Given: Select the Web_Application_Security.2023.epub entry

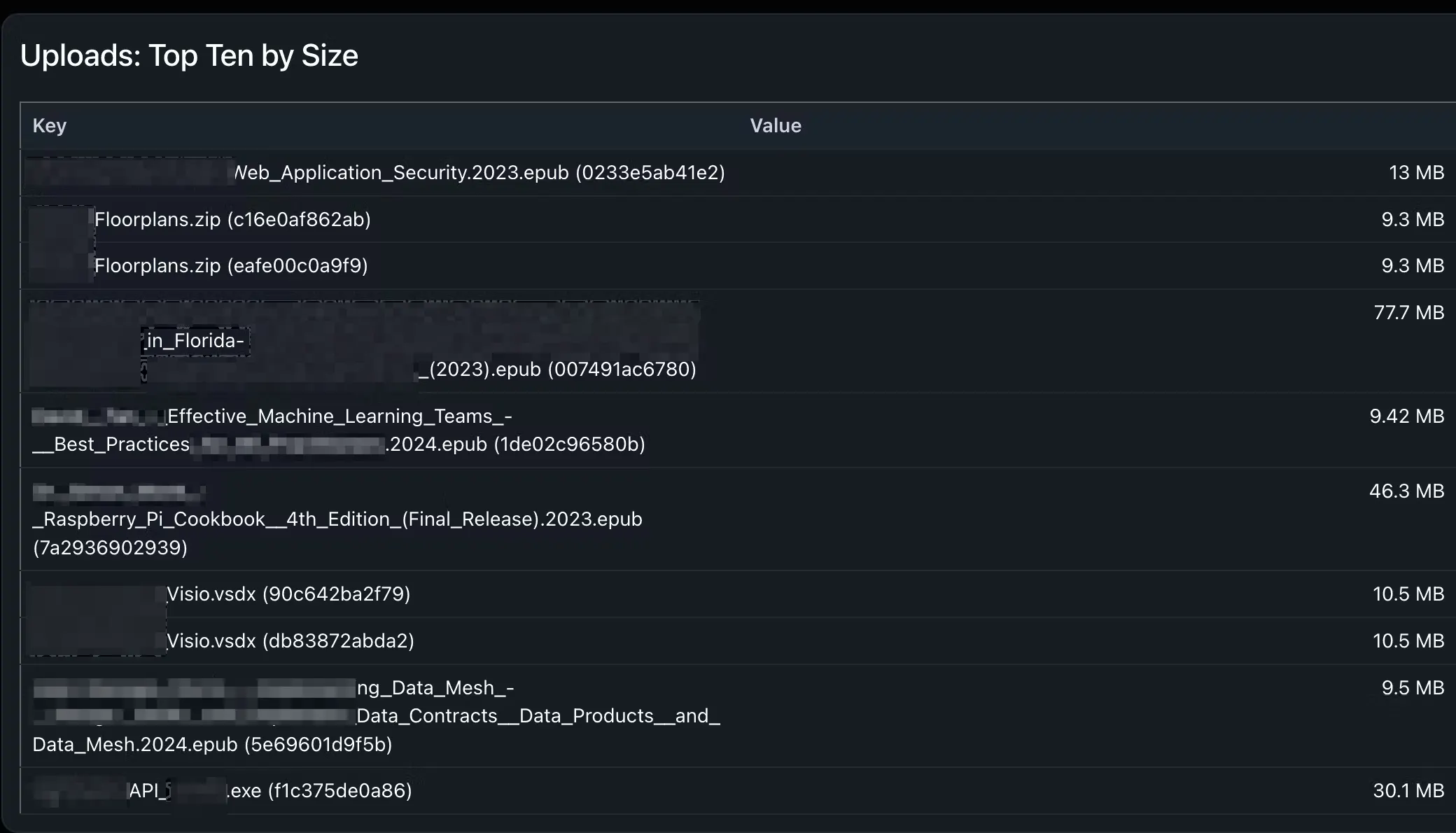Looking at the screenshot, I should pos(479,173).
